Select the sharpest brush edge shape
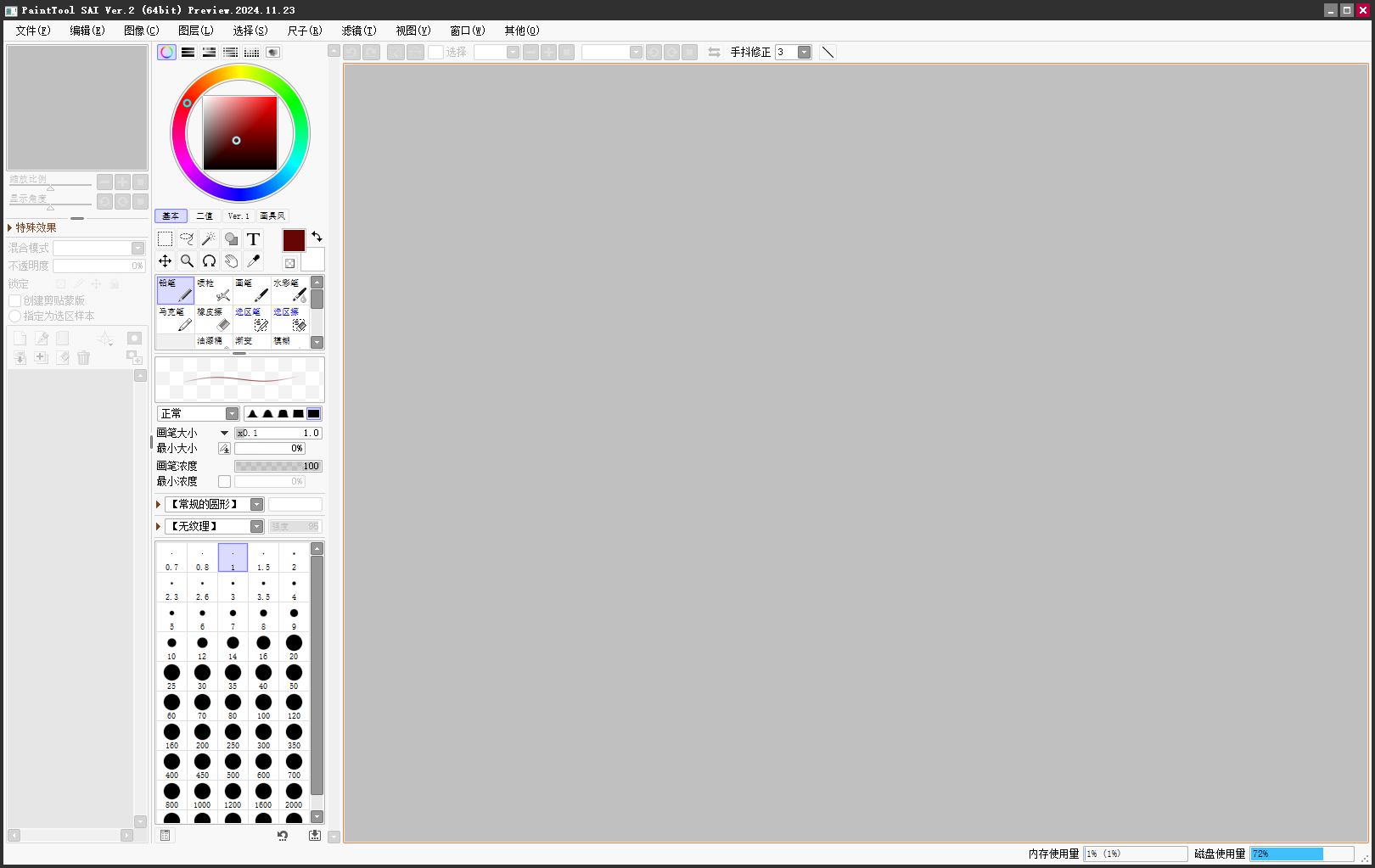Image resolution: width=1375 pixels, height=868 pixels. [252, 414]
